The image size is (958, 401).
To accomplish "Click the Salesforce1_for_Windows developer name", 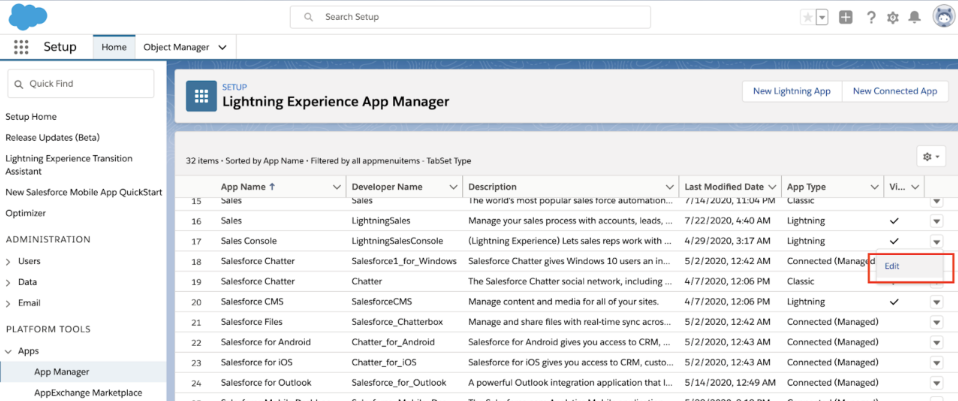I will pos(404,261).
